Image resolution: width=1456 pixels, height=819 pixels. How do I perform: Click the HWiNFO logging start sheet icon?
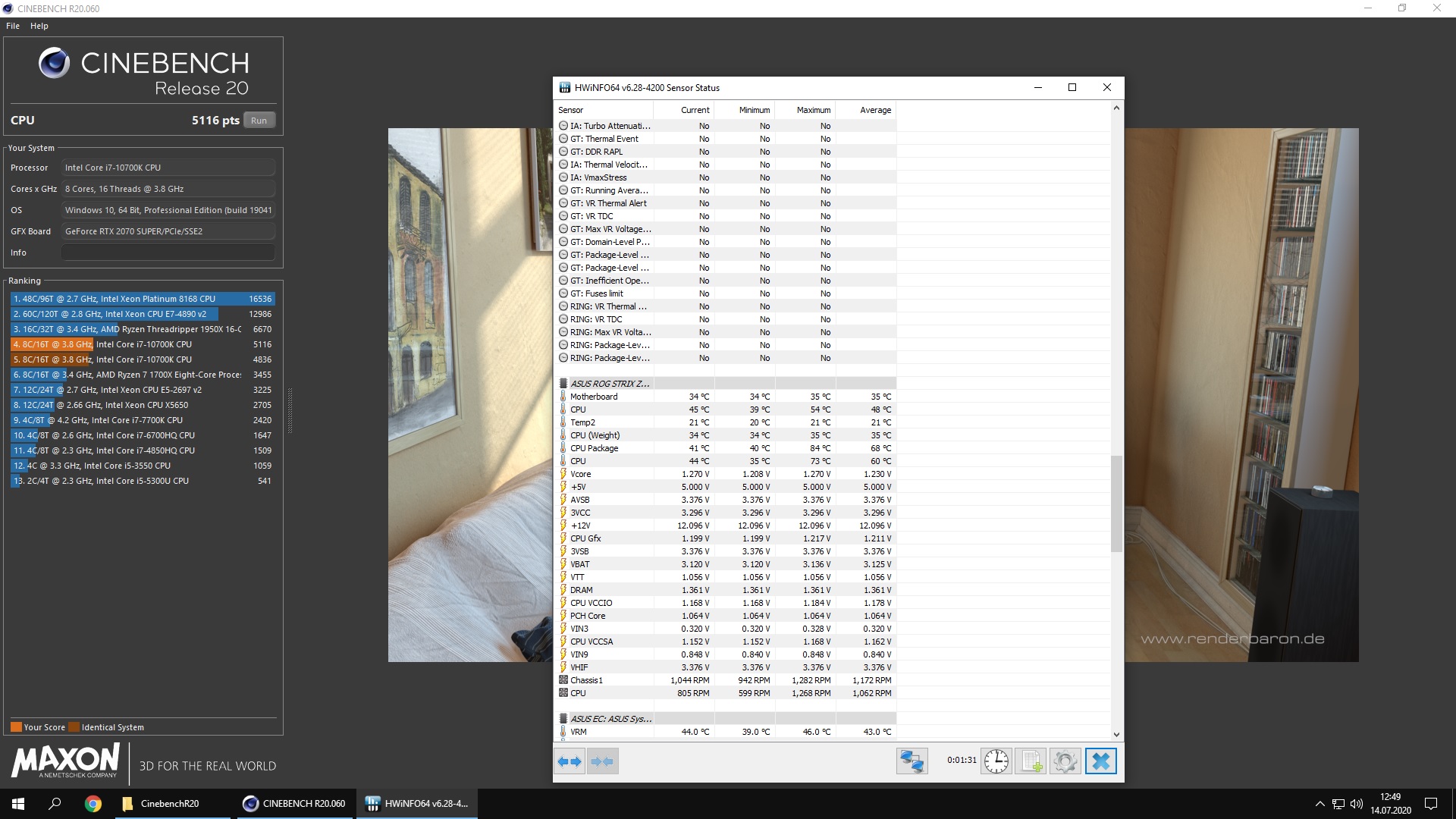1031,761
